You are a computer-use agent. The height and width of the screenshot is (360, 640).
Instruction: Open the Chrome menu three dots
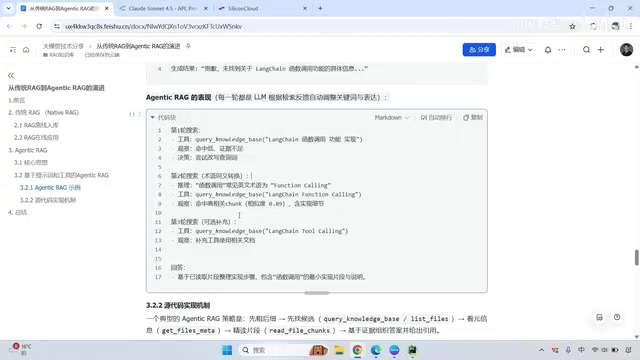click(631, 26)
